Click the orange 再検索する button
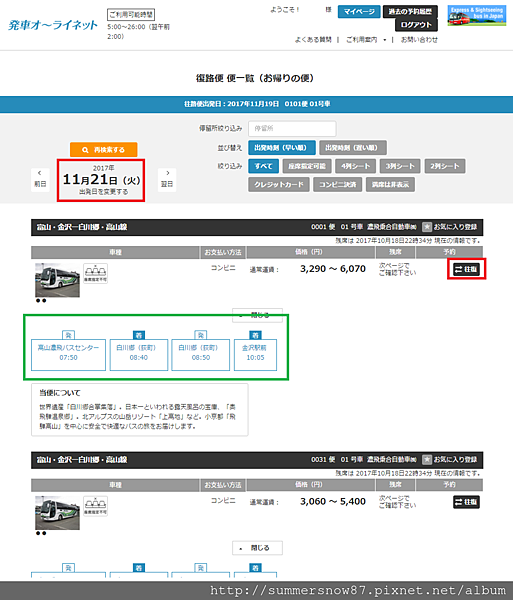513x600 pixels. coord(103,150)
